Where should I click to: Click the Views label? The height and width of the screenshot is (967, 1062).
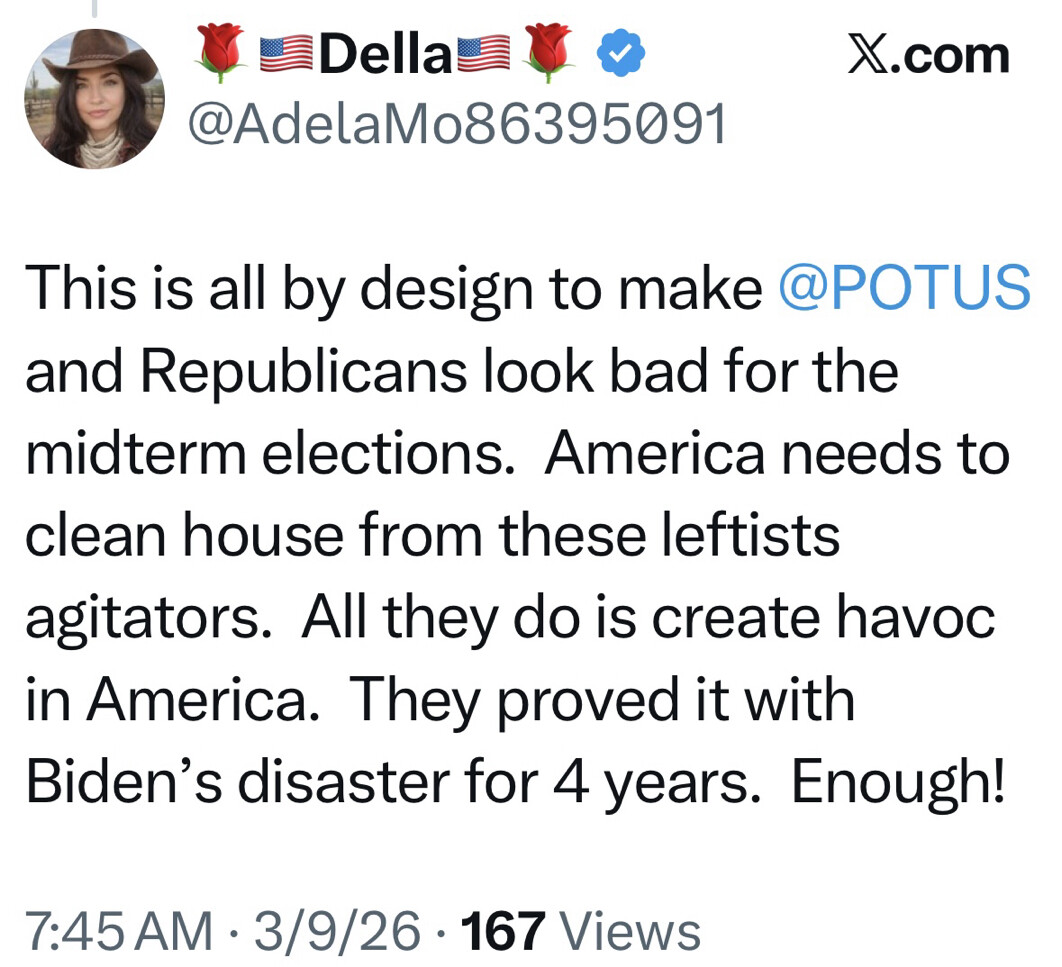tap(629, 931)
